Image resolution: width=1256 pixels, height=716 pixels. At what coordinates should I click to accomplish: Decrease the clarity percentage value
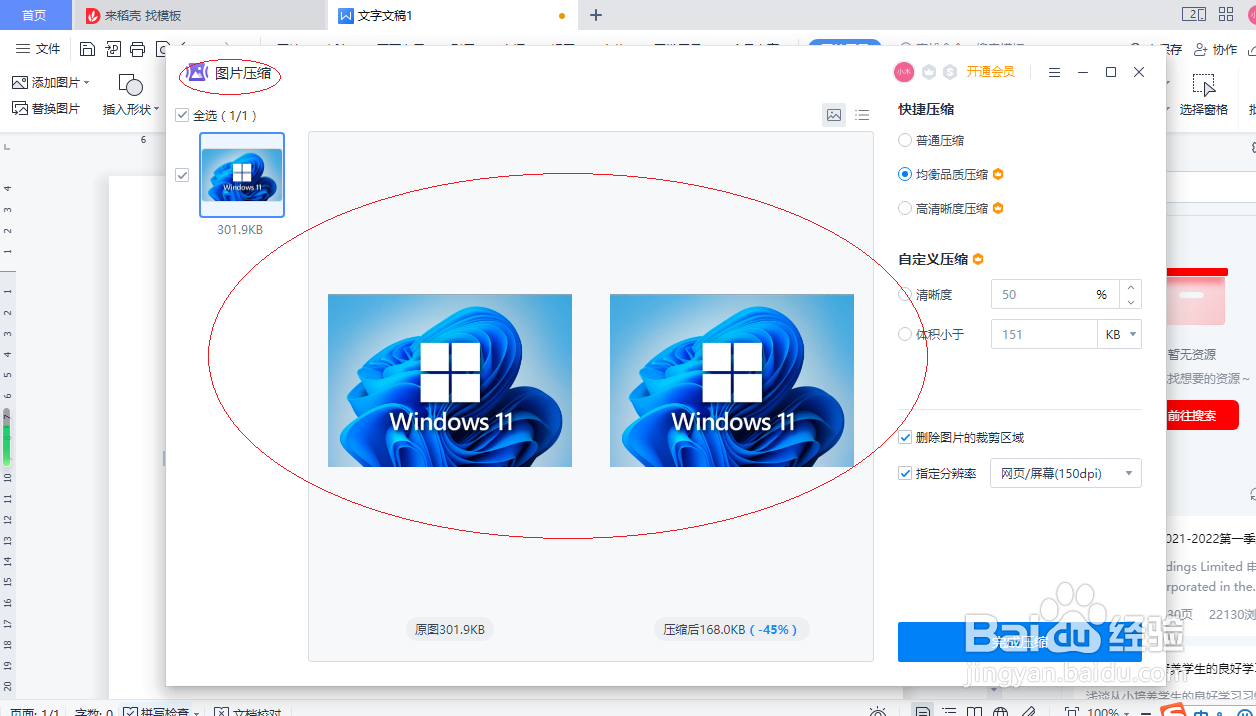pos(1130,302)
